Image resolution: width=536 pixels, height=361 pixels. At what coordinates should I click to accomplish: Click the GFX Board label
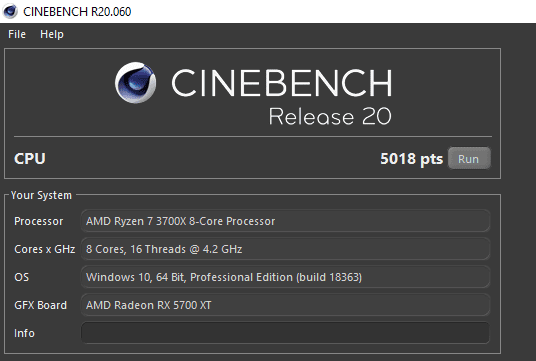pos(40,305)
